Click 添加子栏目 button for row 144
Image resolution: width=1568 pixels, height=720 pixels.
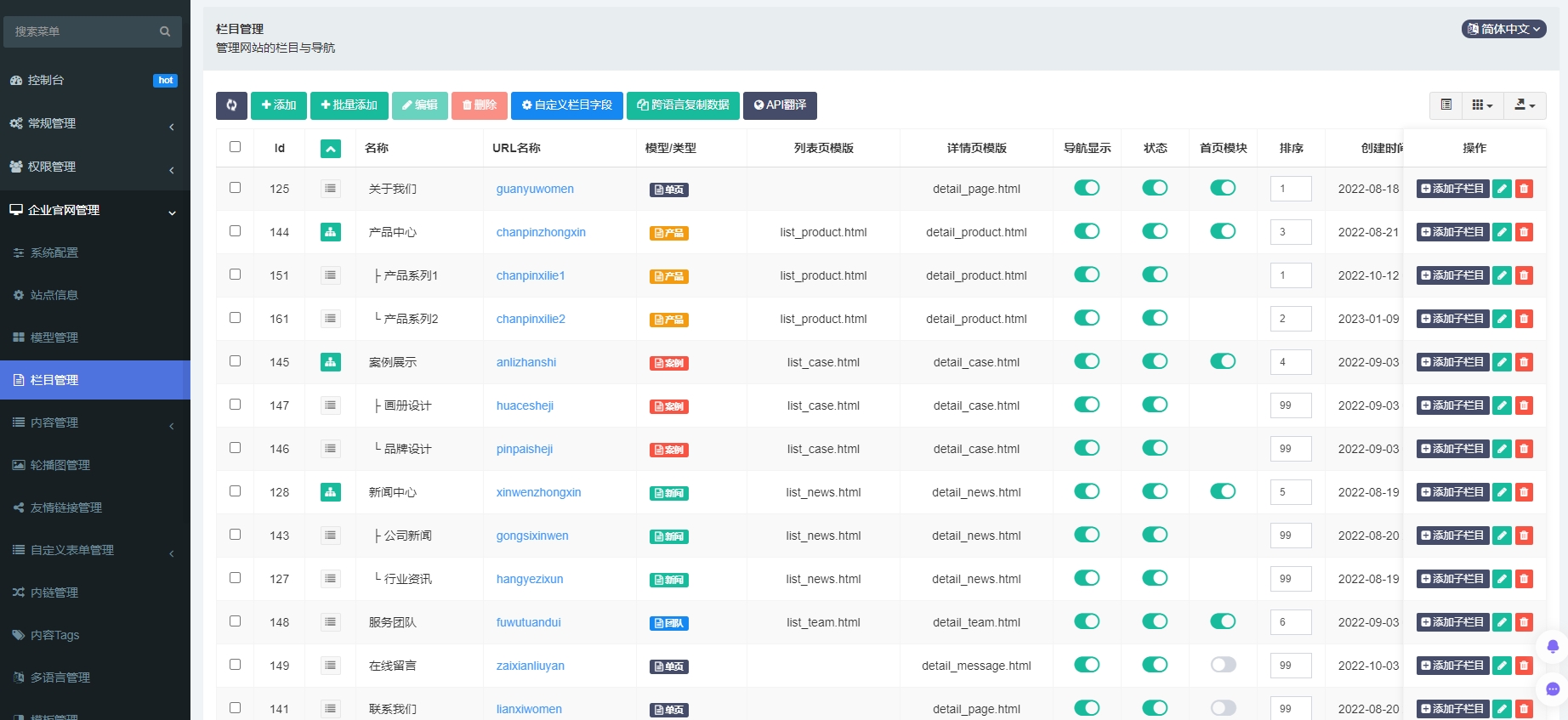click(x=1452, y=232)
